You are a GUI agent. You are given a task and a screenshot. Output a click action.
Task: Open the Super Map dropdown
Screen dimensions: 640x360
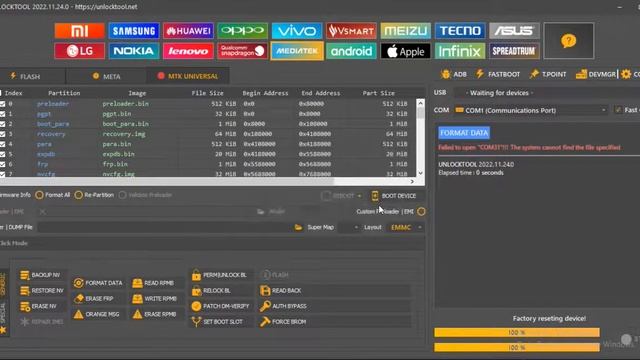pos(349,227)
